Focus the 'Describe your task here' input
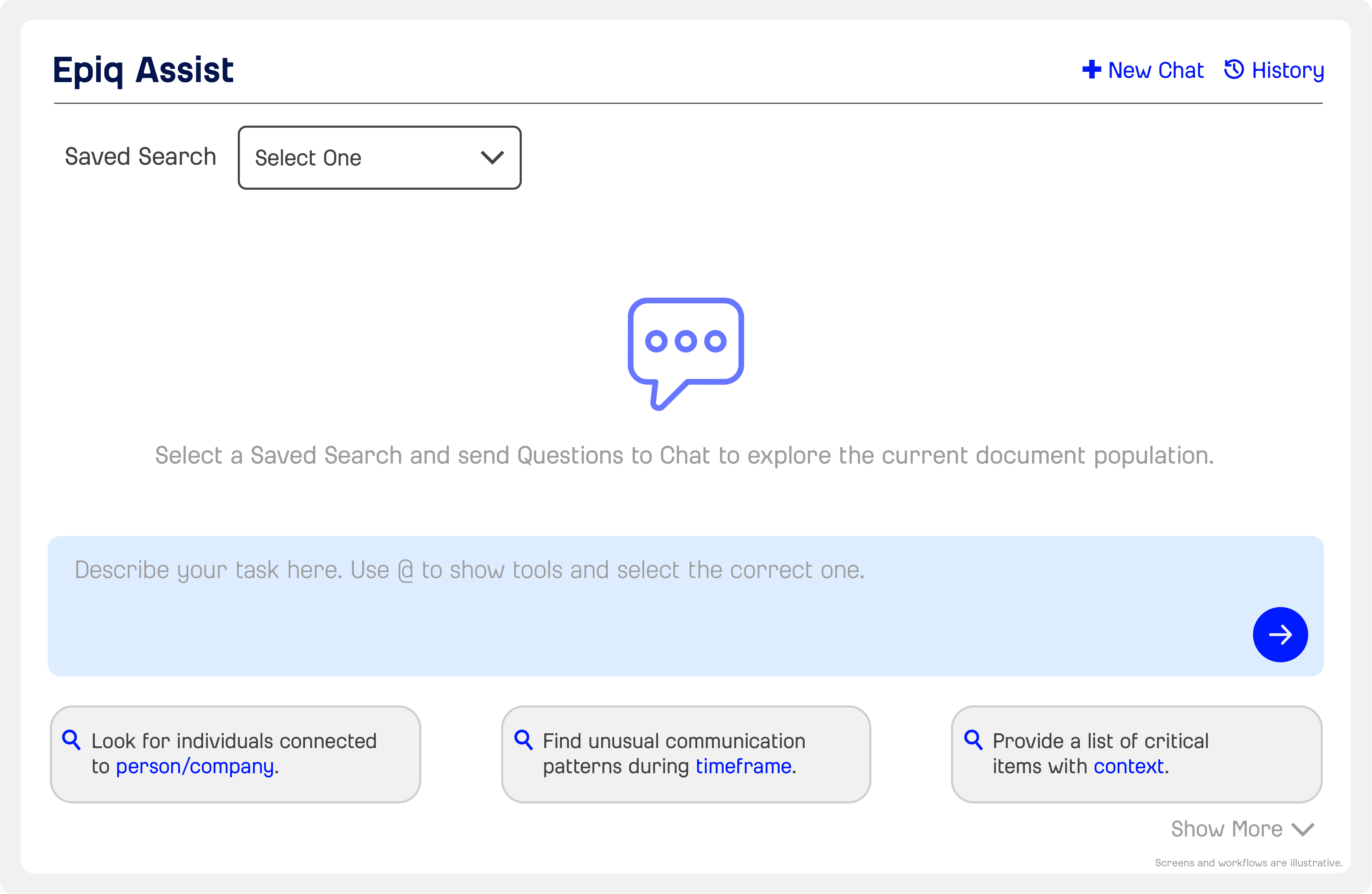 pyautogui.click(x=685, y=606)
